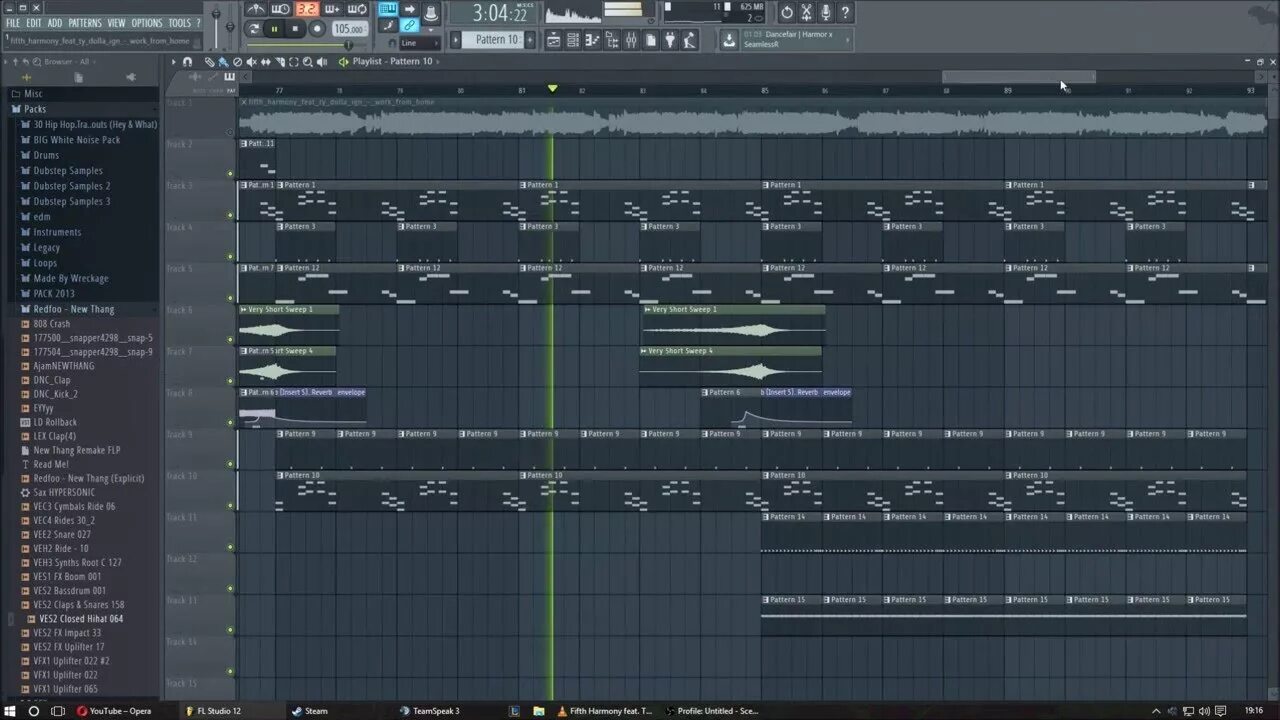The image size is (1280, 720).
Task: Click the tempo 105.000 field
Action: tap(351, 29)
